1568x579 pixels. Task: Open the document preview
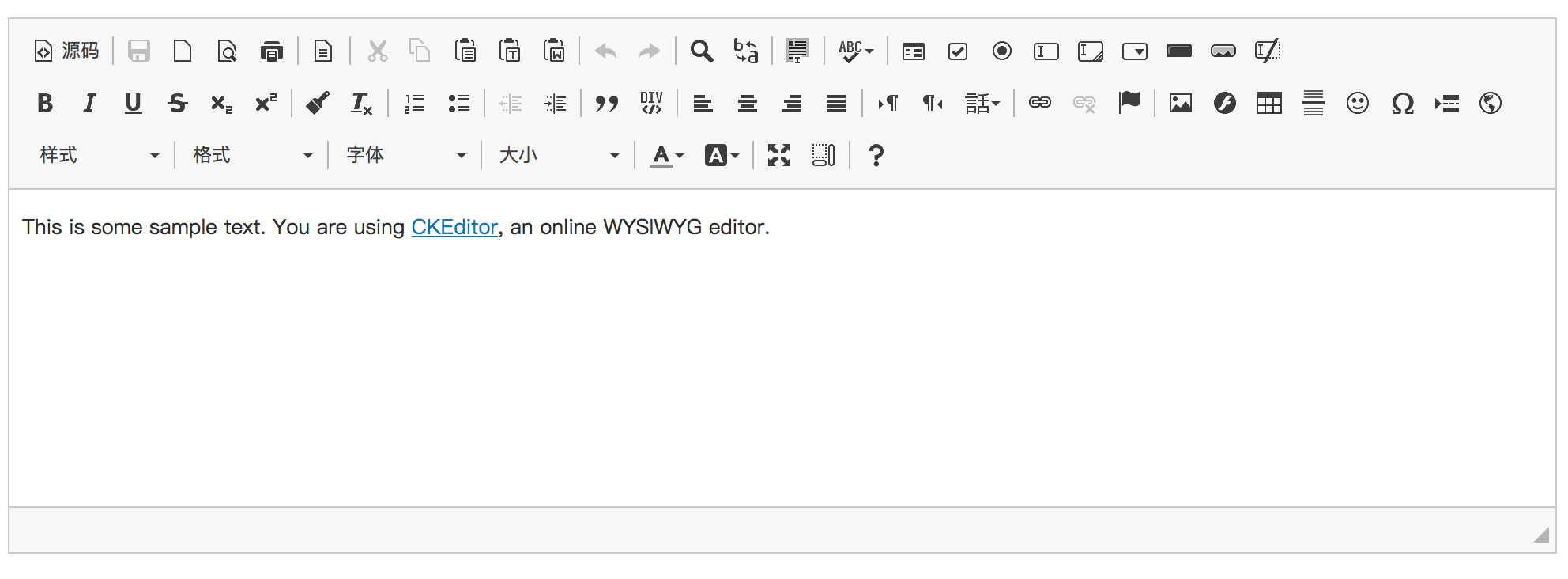227,51
